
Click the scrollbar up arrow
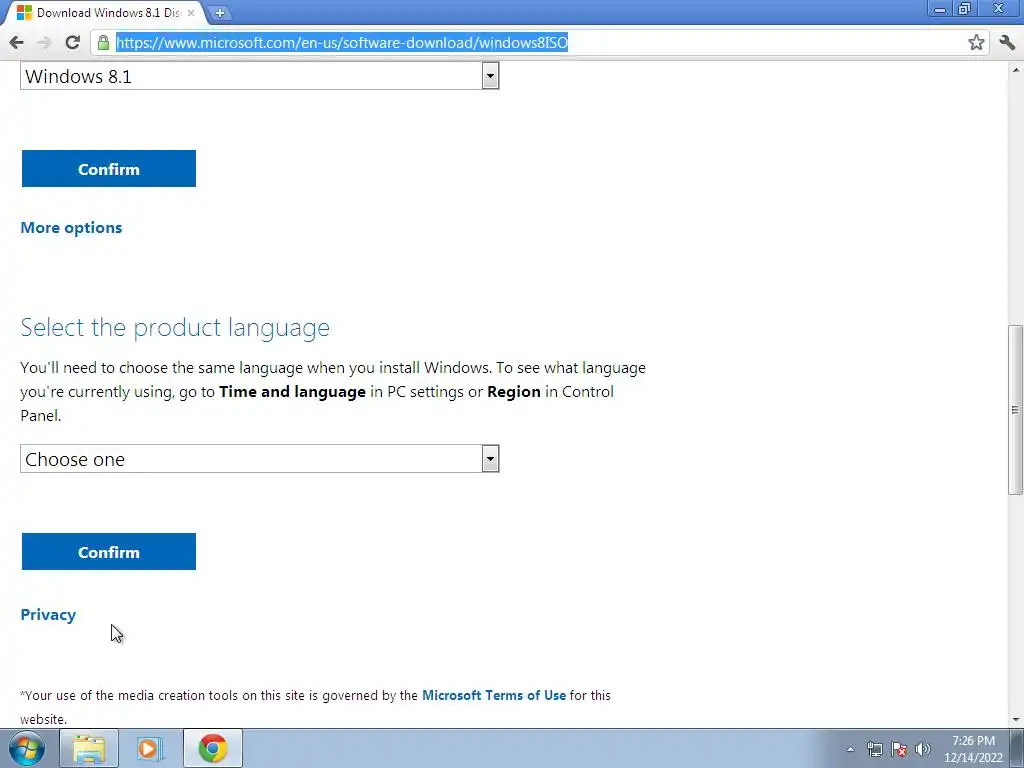coord(1015,69)
